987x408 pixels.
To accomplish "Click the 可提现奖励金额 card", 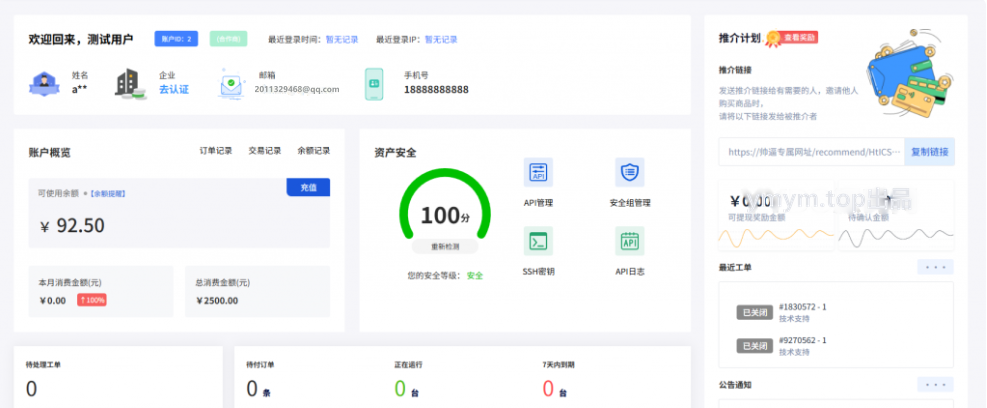I will pyautogui.click(x=777, y=215).
